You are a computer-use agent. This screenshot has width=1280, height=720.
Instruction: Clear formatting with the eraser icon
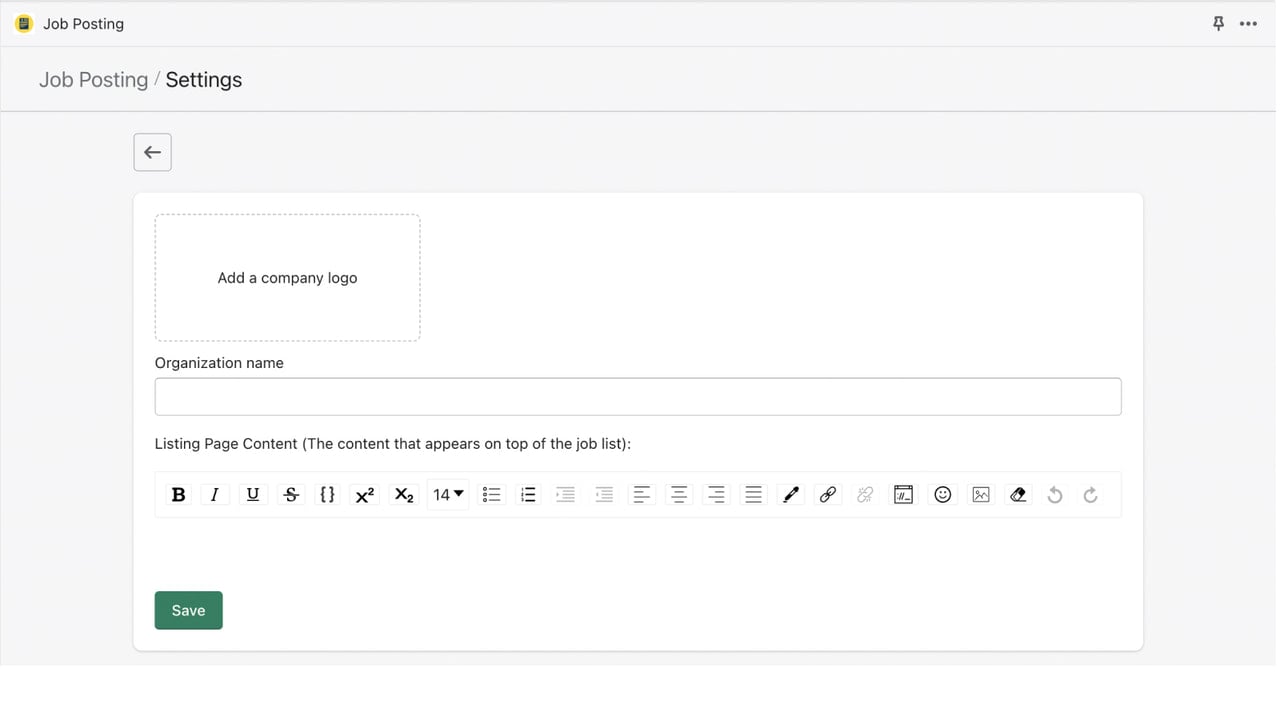coord(1018,494)
